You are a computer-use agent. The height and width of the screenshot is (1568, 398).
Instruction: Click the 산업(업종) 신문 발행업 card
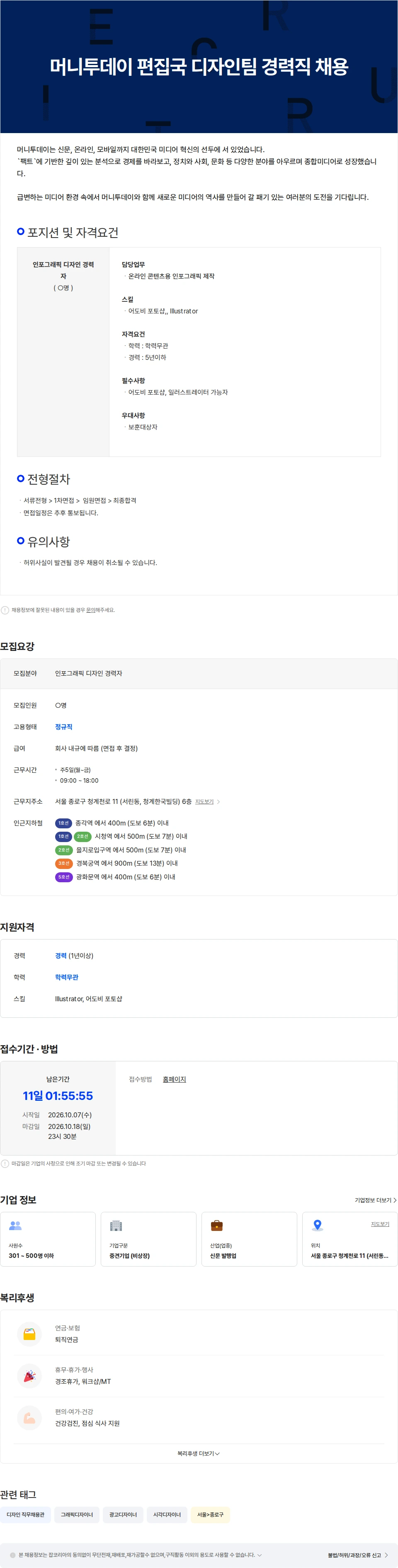click(x=249, y=1239)
